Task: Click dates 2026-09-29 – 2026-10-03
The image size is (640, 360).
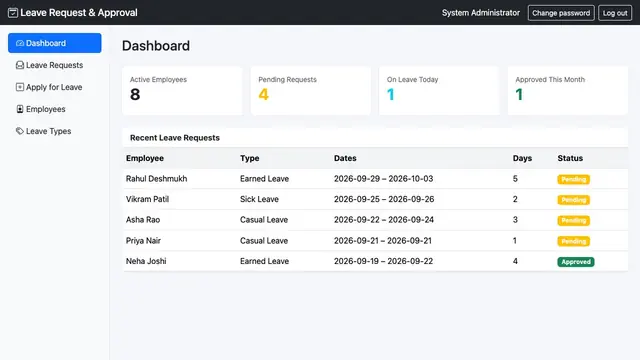Action: (x=384, y=179)
